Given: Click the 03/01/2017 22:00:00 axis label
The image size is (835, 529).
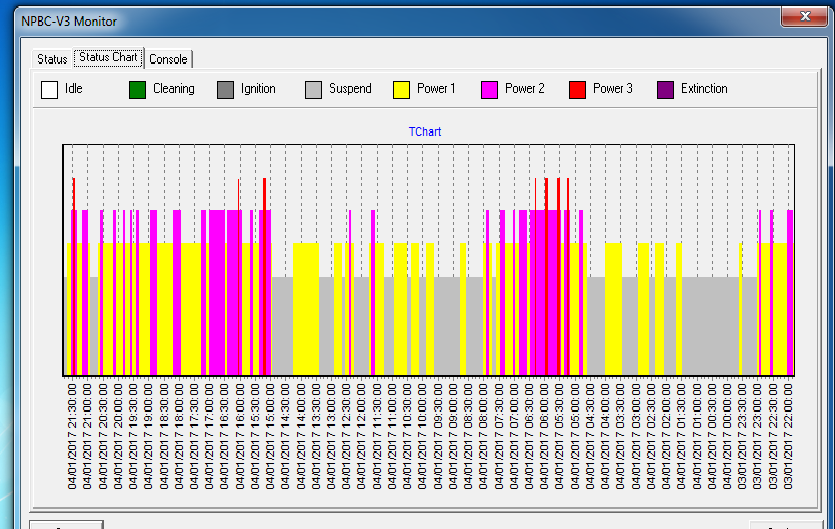Looking at the screenshot, I should [789, 434].
